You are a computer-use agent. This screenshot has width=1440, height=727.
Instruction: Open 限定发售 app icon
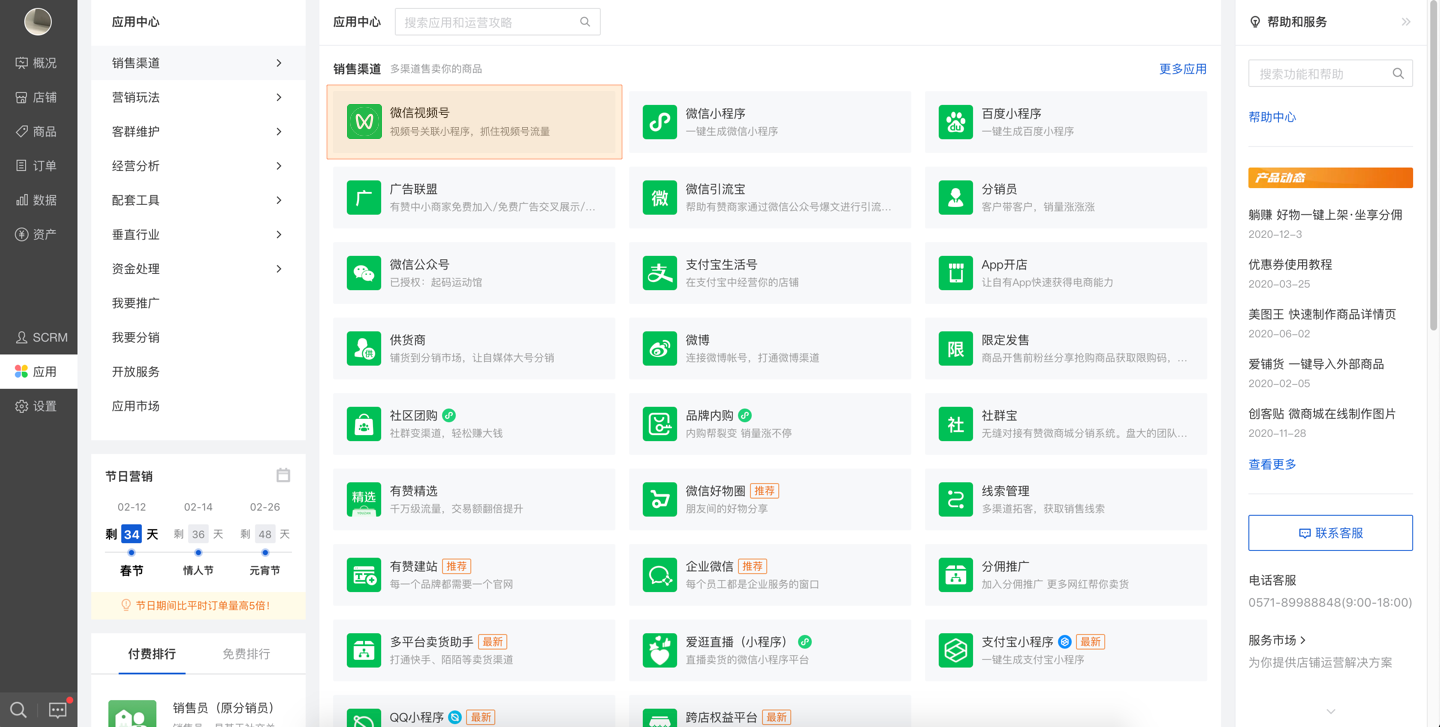[956, 348]
